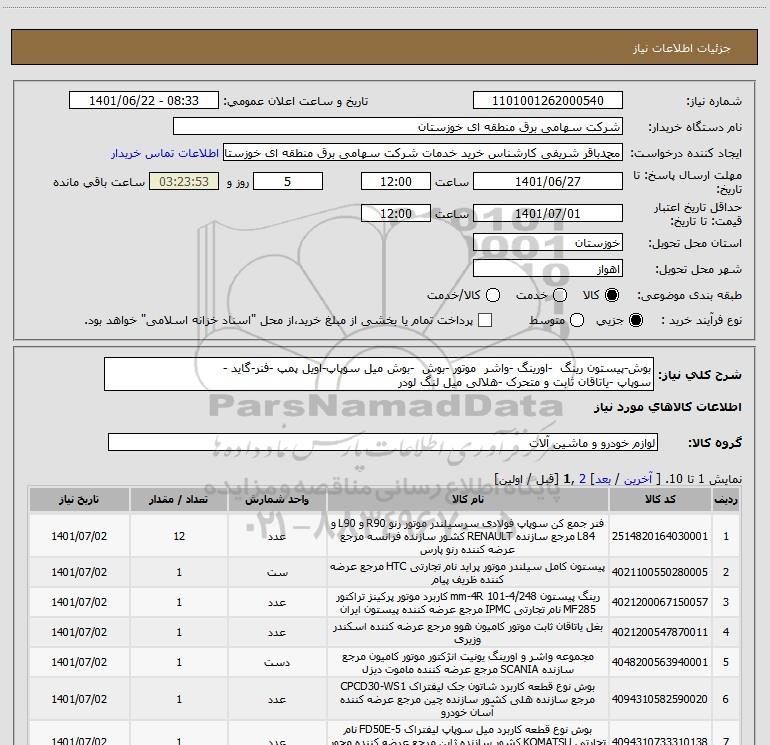Click the شهر محل تحویل اهواز field
770x745 pixels.
click(x=546, y=269)
